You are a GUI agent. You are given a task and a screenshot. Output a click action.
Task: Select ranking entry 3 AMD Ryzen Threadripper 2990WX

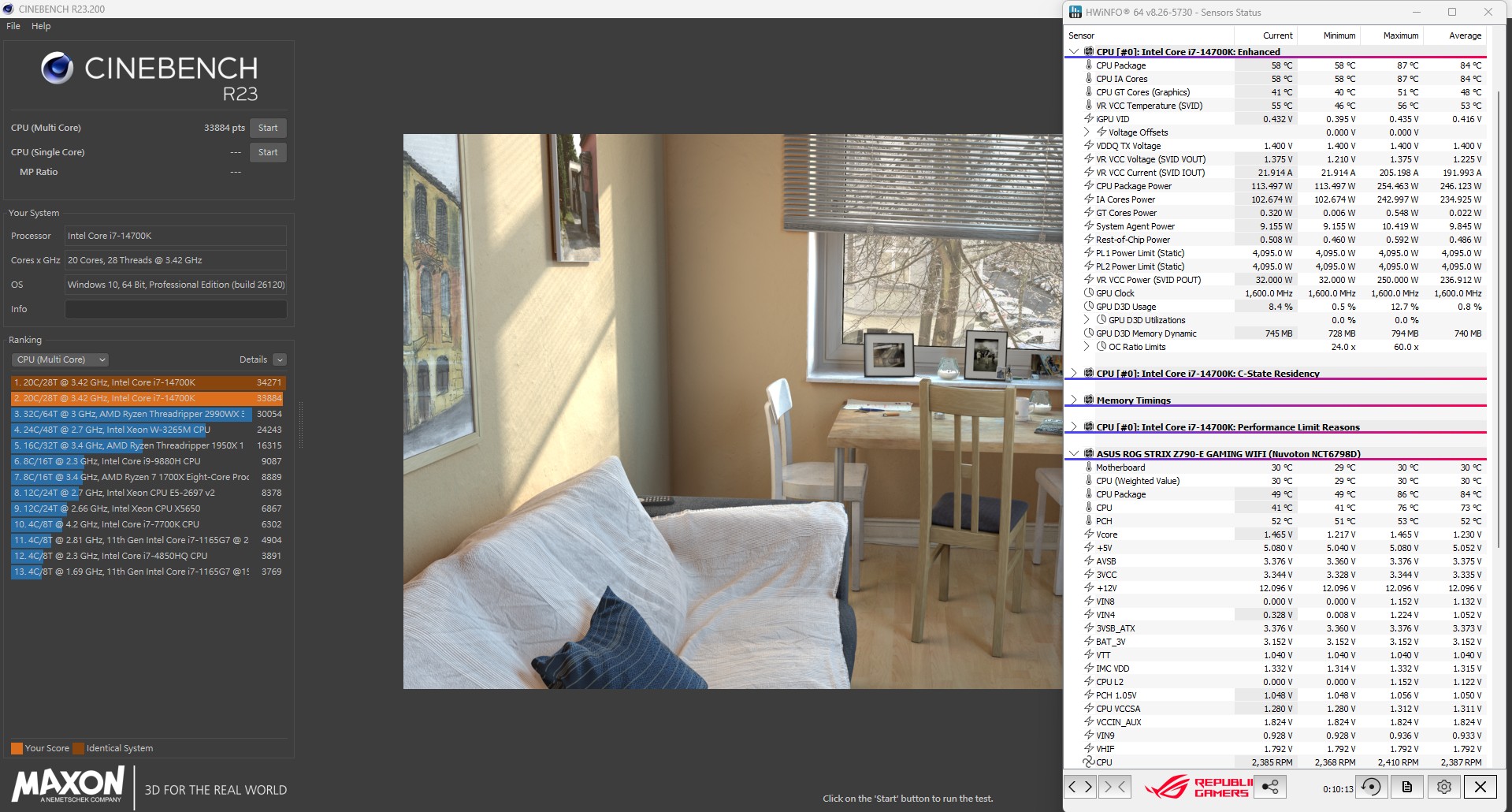[x=147, y=414]
